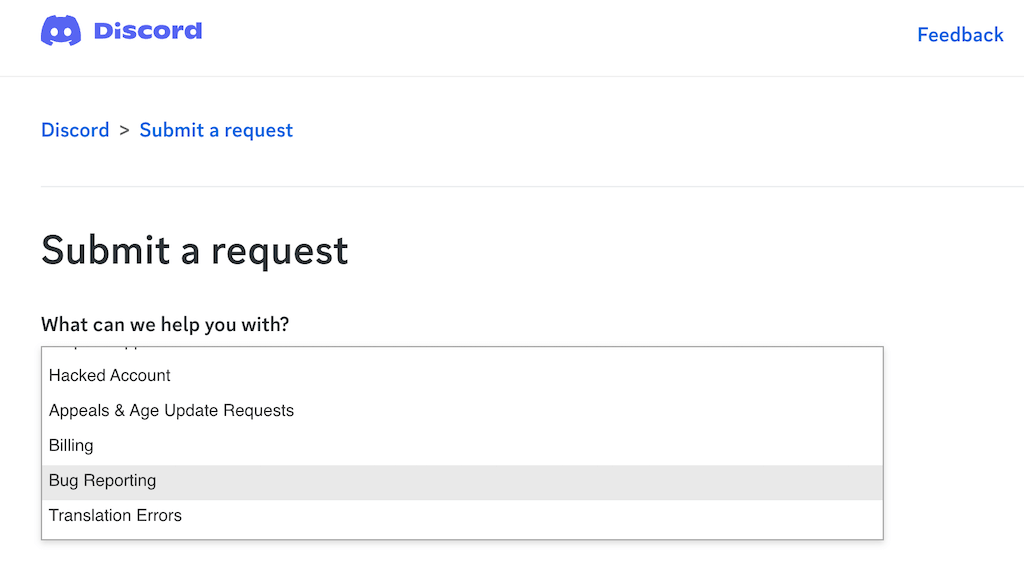Click the 'What can we help you with?' label
1024x578 pixels.
pos(165,325)
